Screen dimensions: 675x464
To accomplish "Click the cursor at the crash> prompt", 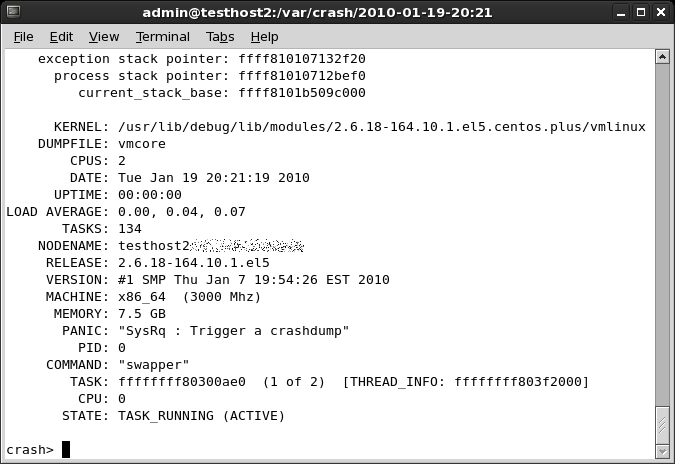I will tap(66, 450).
